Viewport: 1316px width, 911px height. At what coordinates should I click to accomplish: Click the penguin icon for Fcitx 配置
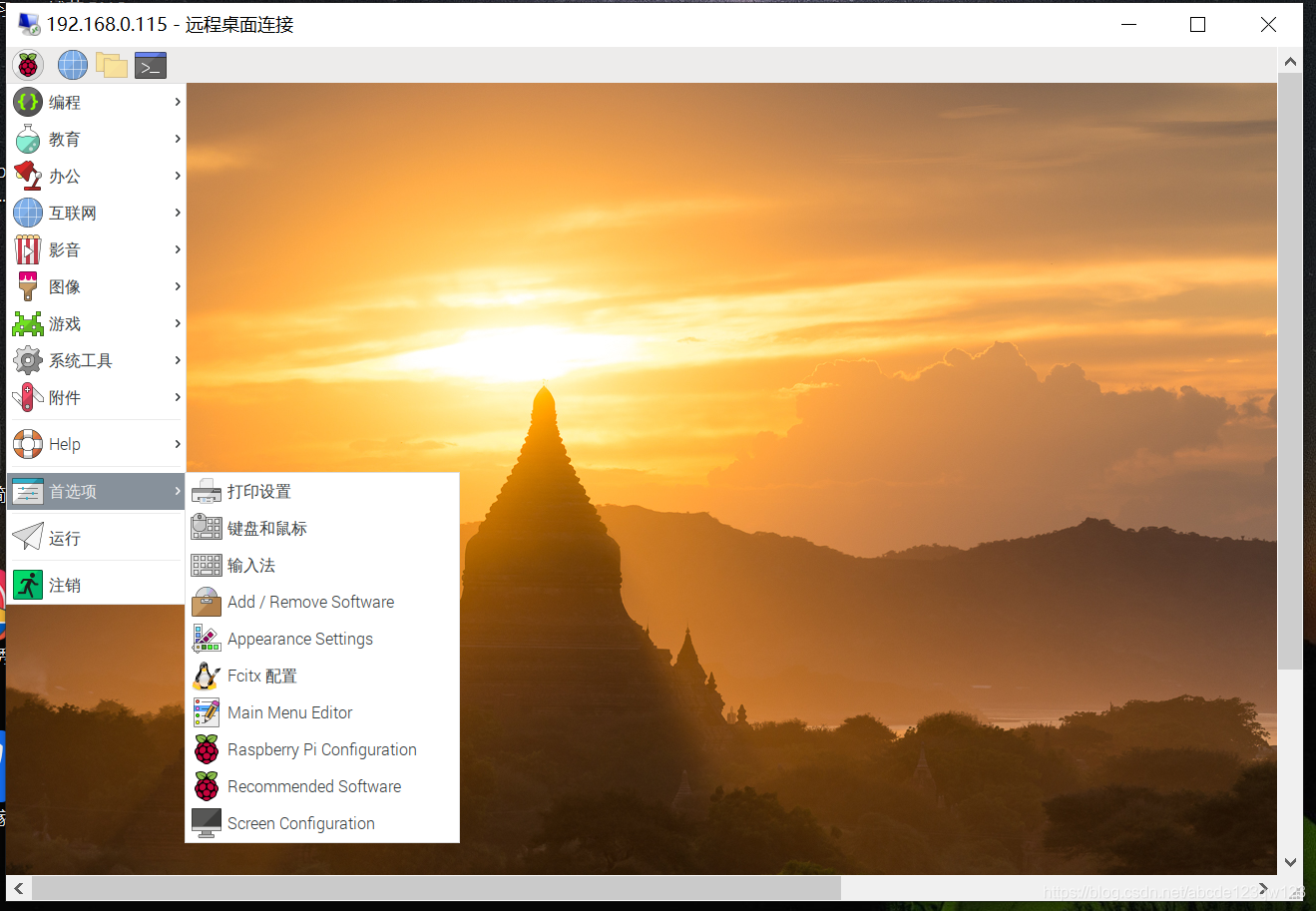pyautogui.click(x=207, y=676)
